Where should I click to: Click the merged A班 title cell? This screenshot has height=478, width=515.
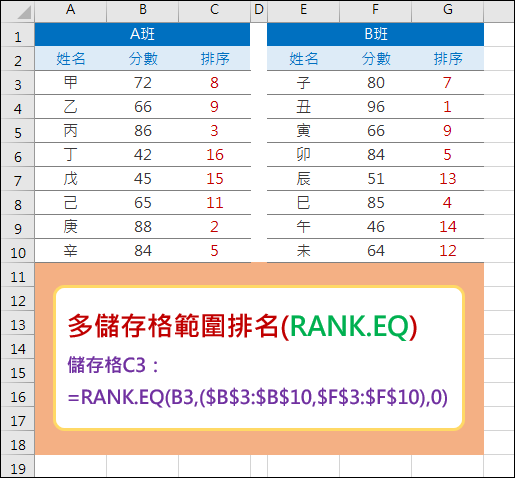[142, 34]
